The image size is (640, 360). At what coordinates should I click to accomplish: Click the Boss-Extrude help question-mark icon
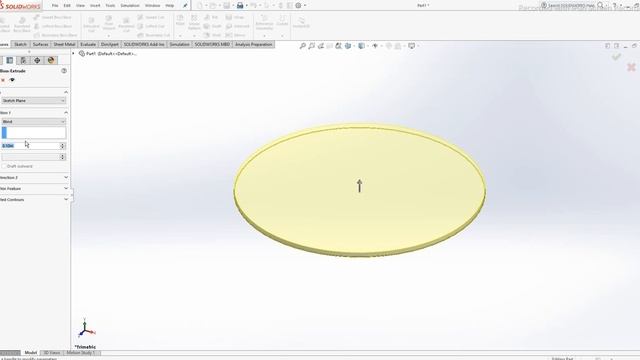tap(64, 71)
